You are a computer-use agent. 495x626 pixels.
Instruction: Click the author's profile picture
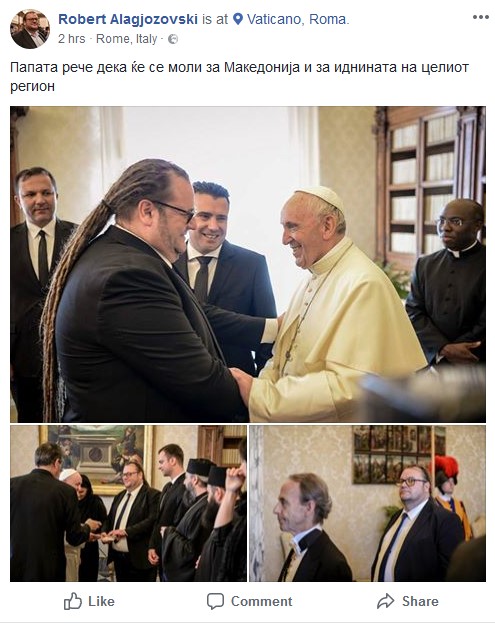point(30,29)
